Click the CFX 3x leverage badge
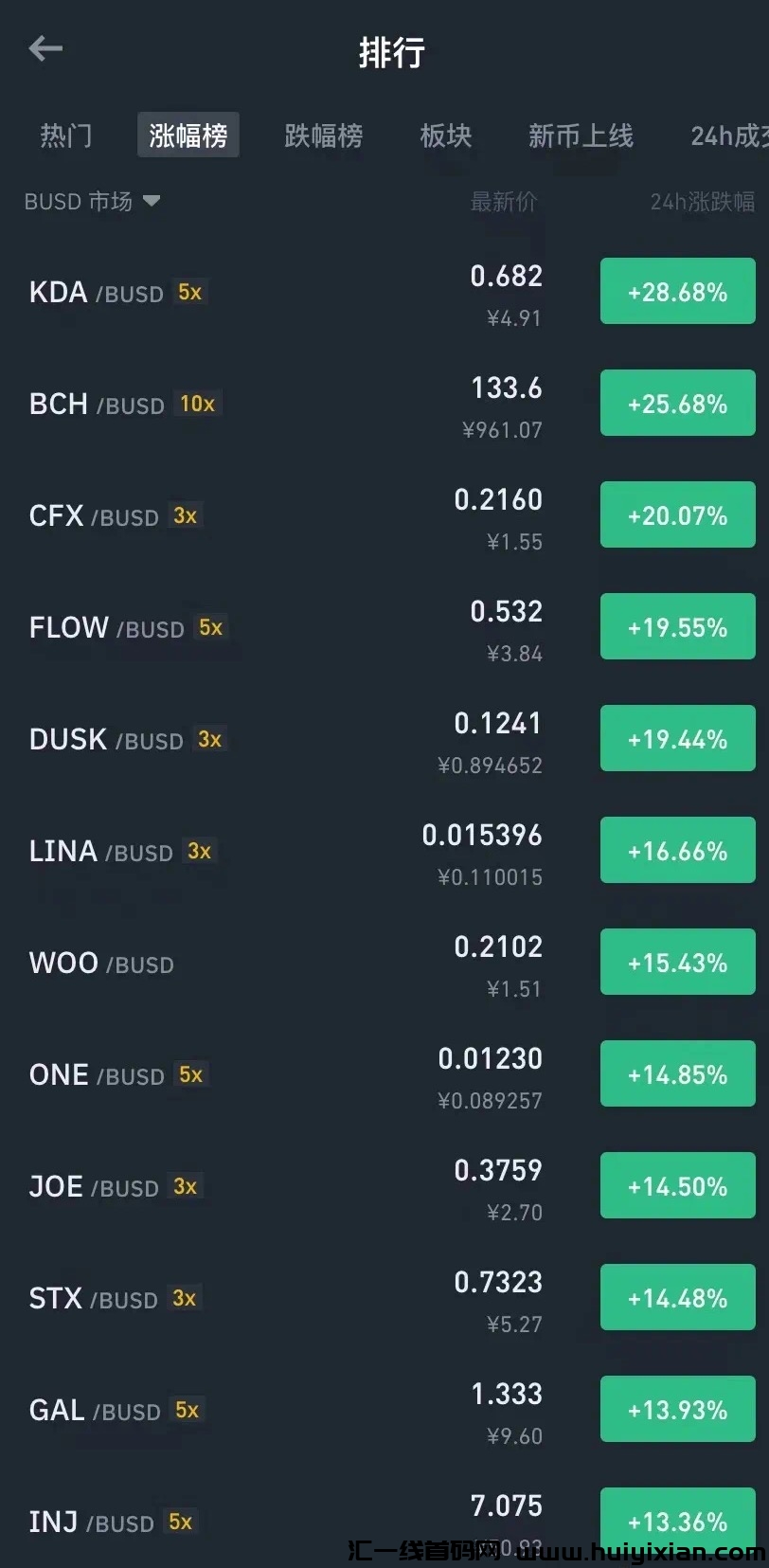This screenshot has width=769, height=1568. pos(185,515)
